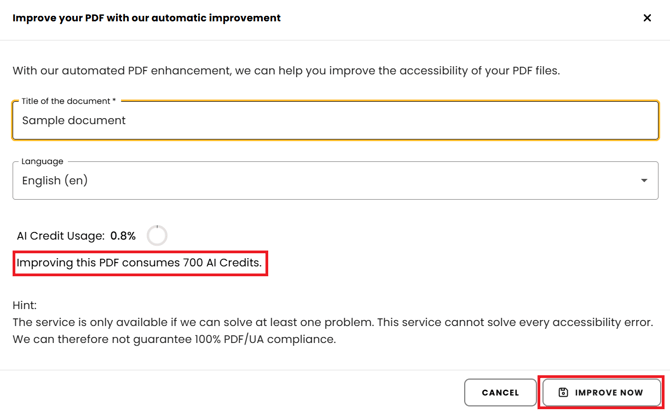Select the English (en) language value
Screen dimensions: 670x413
coord(55,181)
